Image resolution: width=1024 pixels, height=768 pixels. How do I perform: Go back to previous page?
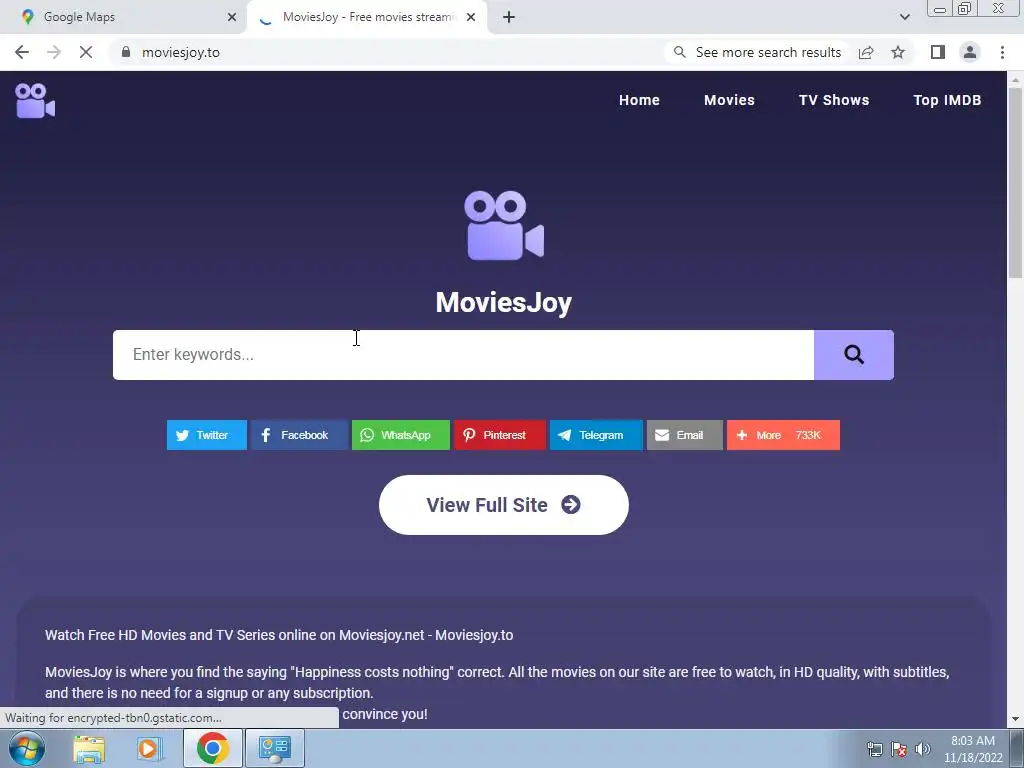22,52
